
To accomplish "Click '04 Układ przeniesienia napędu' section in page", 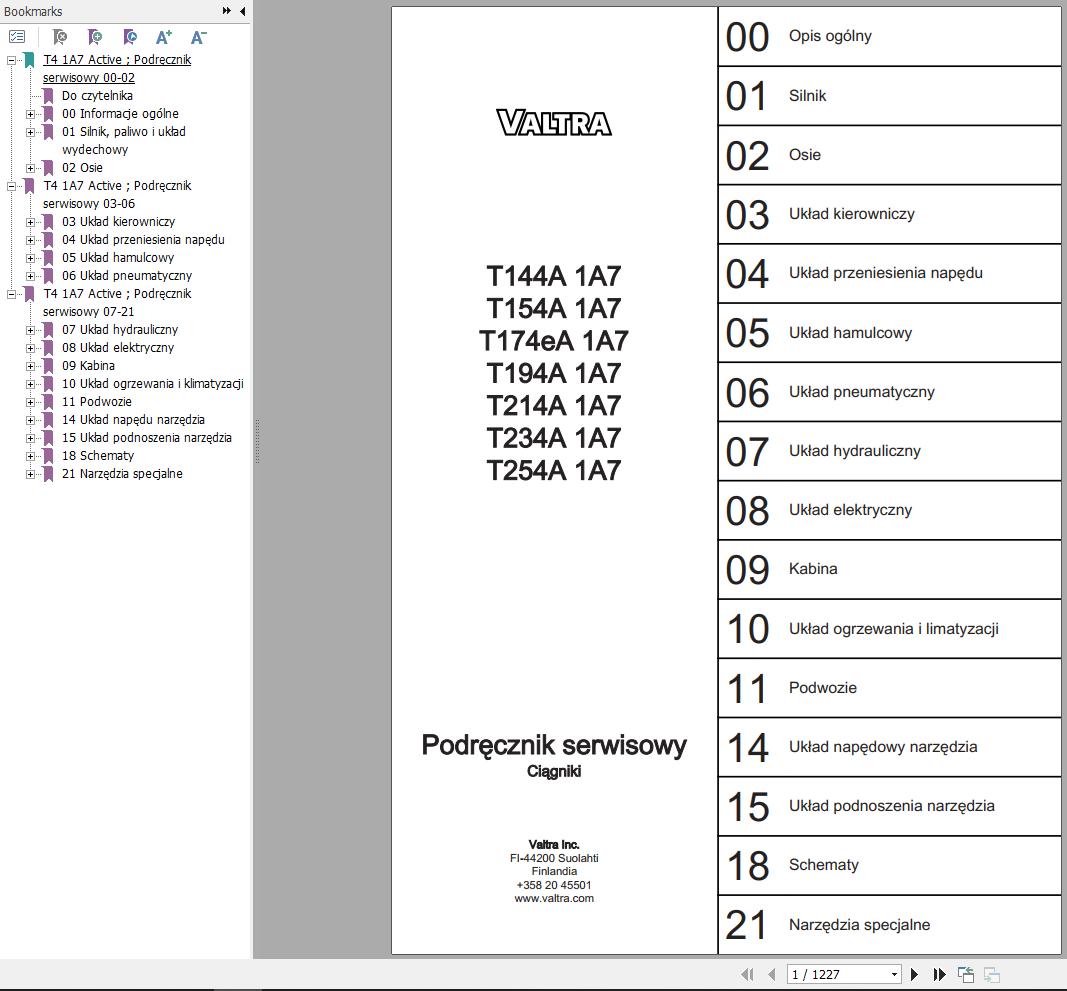I will 889,274.
